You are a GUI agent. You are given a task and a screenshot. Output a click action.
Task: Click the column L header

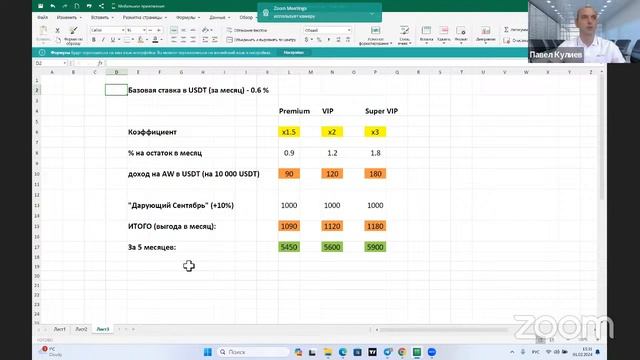(x=289, y=72)
